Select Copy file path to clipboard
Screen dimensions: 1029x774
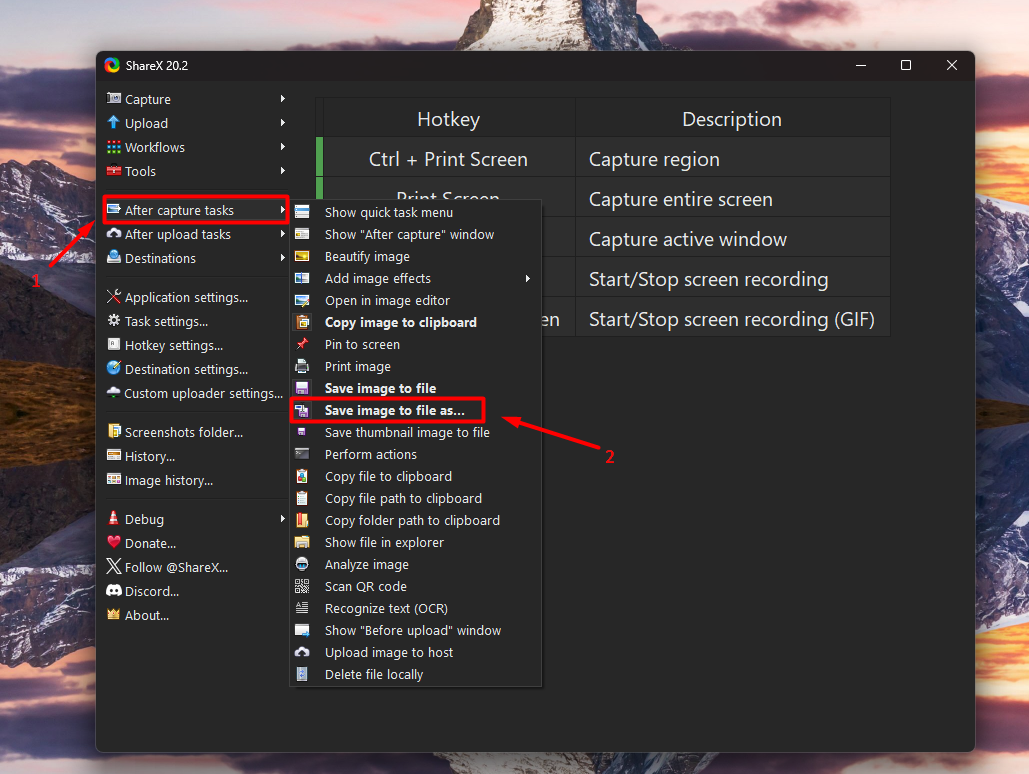pos(415,498)
